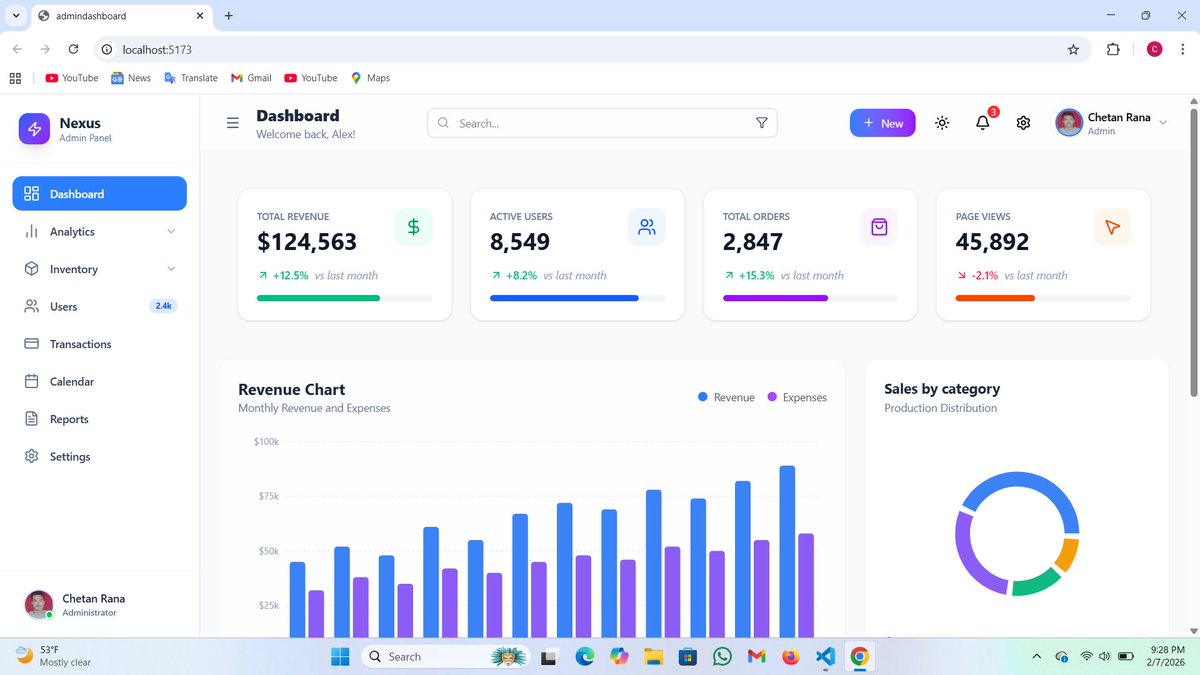The image size is (1200, 675).
Task: Open the Windows Start menu
Action: tap(341, 657)
